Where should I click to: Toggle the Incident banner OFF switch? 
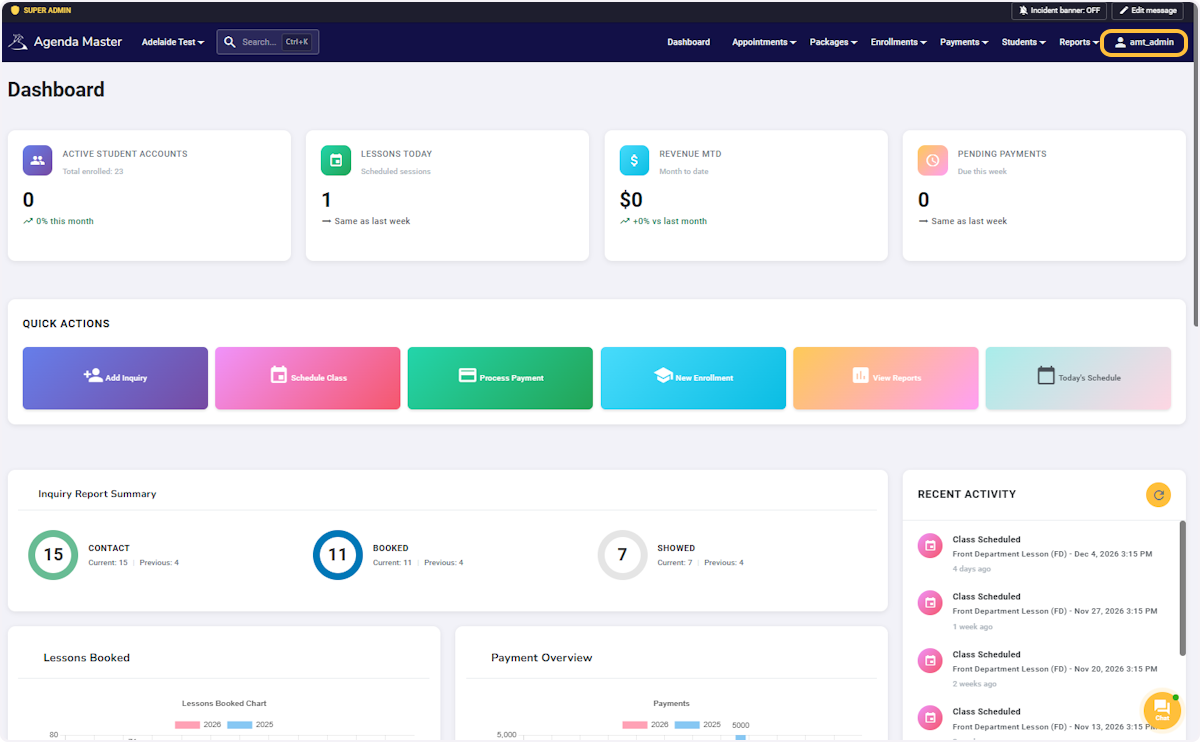pos(1059,10)
